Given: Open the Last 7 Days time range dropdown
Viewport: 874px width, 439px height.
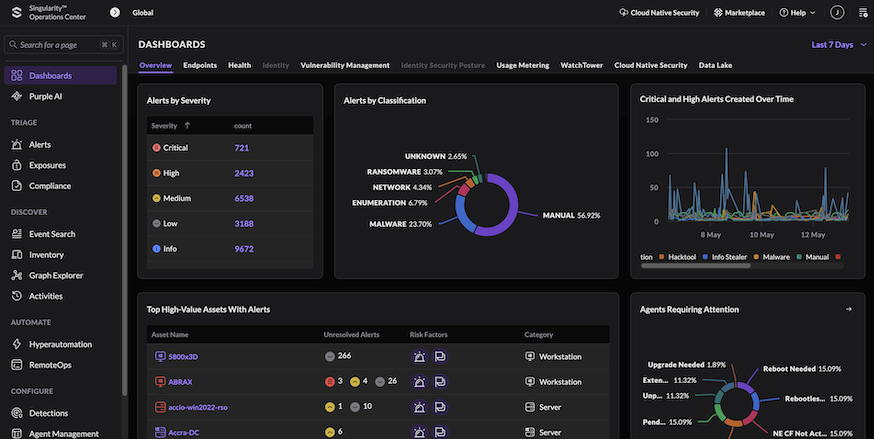Looking at the screenshot, I should pyautogui.click(x=838, y=45).
